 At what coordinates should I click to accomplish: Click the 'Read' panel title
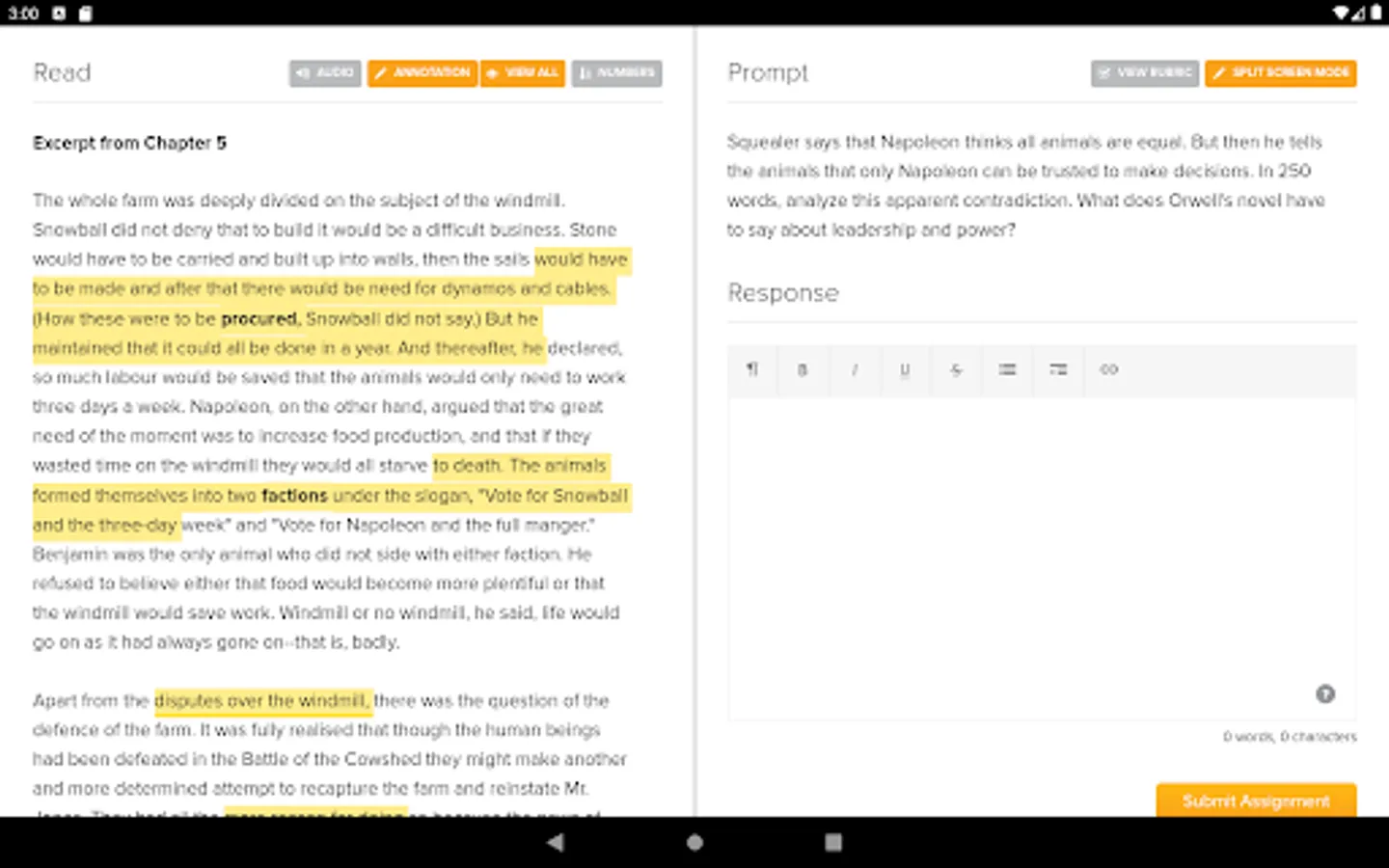click(x=62, y=73)
